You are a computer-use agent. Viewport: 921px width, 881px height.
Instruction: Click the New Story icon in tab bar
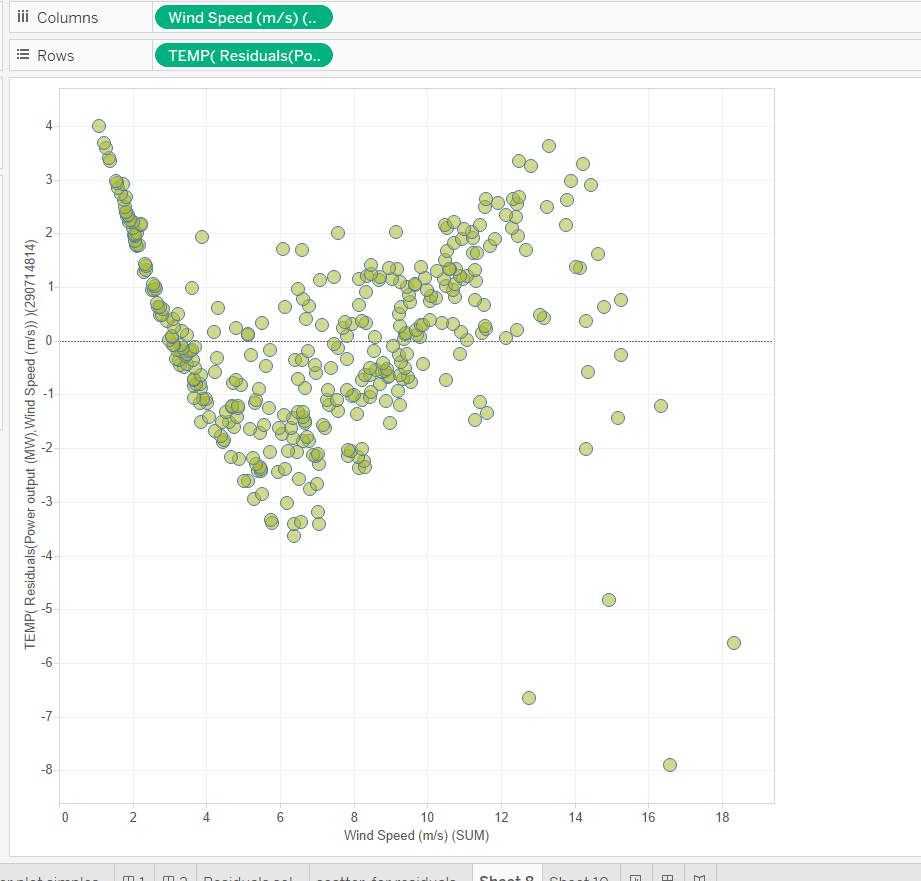tap(699, 876)
